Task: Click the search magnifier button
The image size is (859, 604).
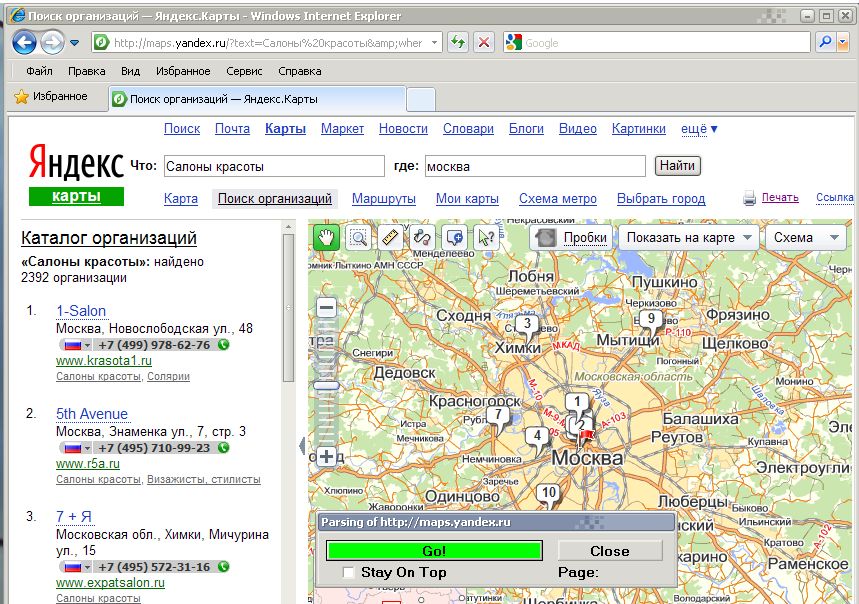Action: tap(824, 42)
